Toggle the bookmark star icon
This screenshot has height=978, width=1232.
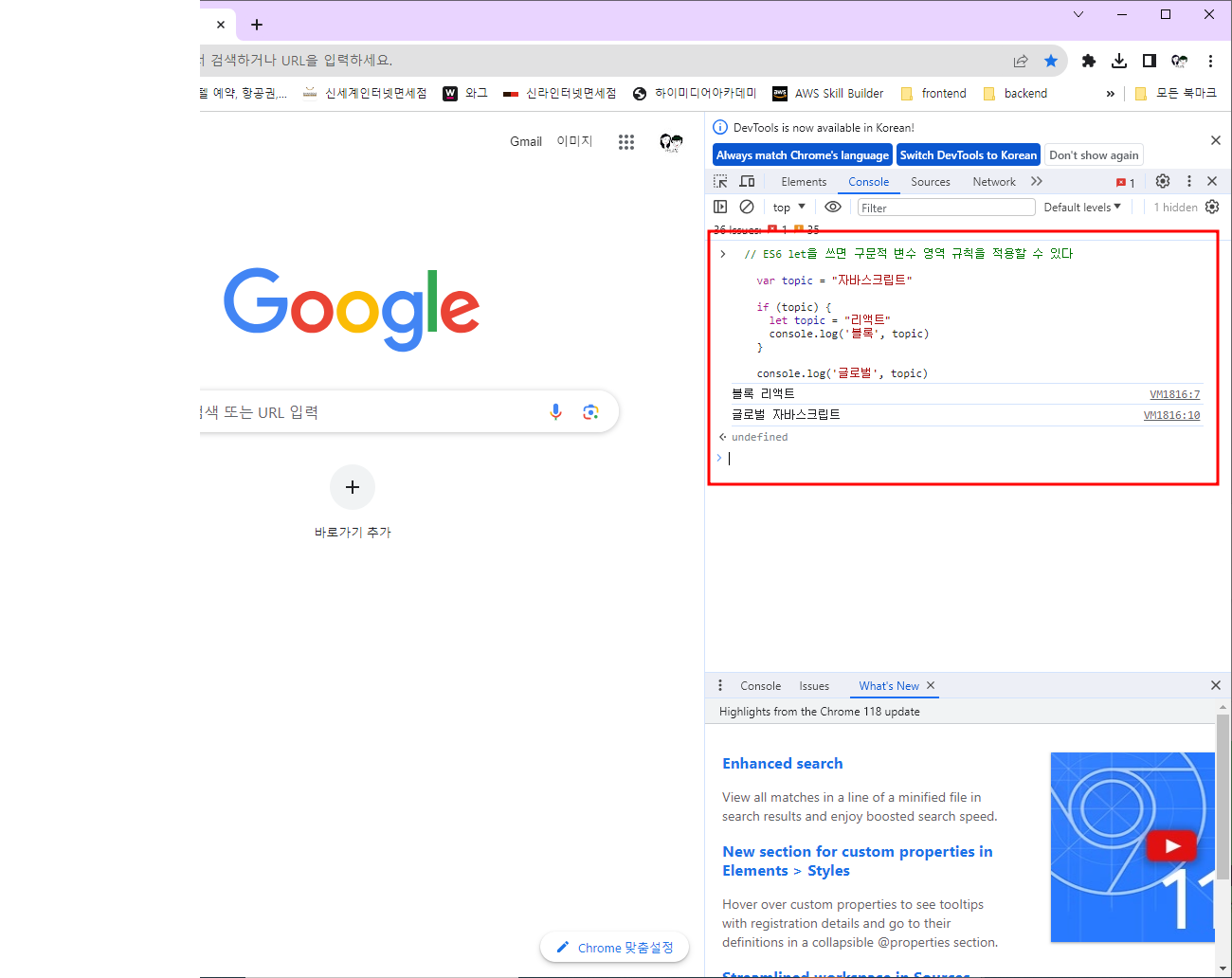pyautogui.click(x=1051, y=61)
